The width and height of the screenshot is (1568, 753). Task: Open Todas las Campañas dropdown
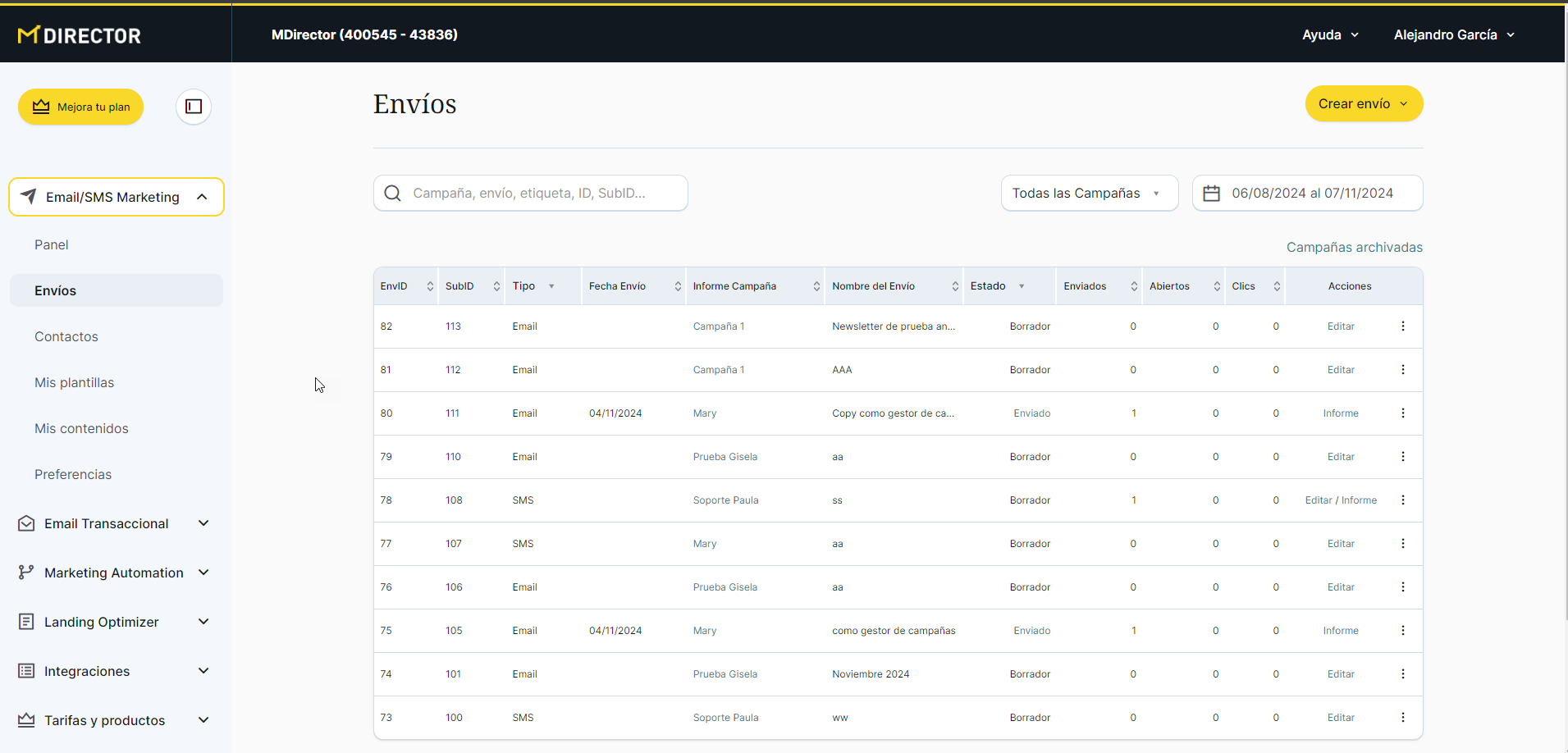1089,194
